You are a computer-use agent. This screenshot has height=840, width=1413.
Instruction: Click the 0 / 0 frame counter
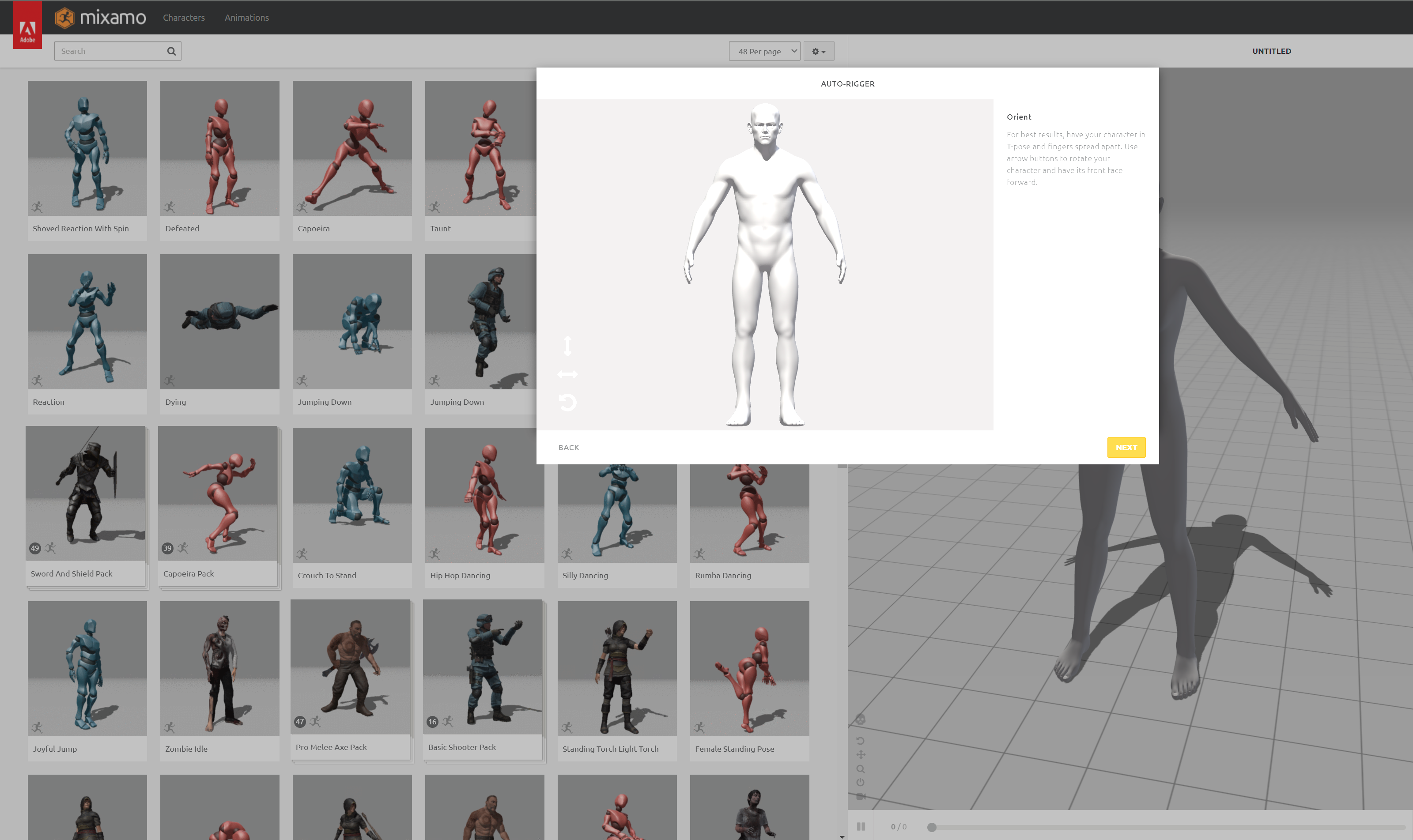899,827
